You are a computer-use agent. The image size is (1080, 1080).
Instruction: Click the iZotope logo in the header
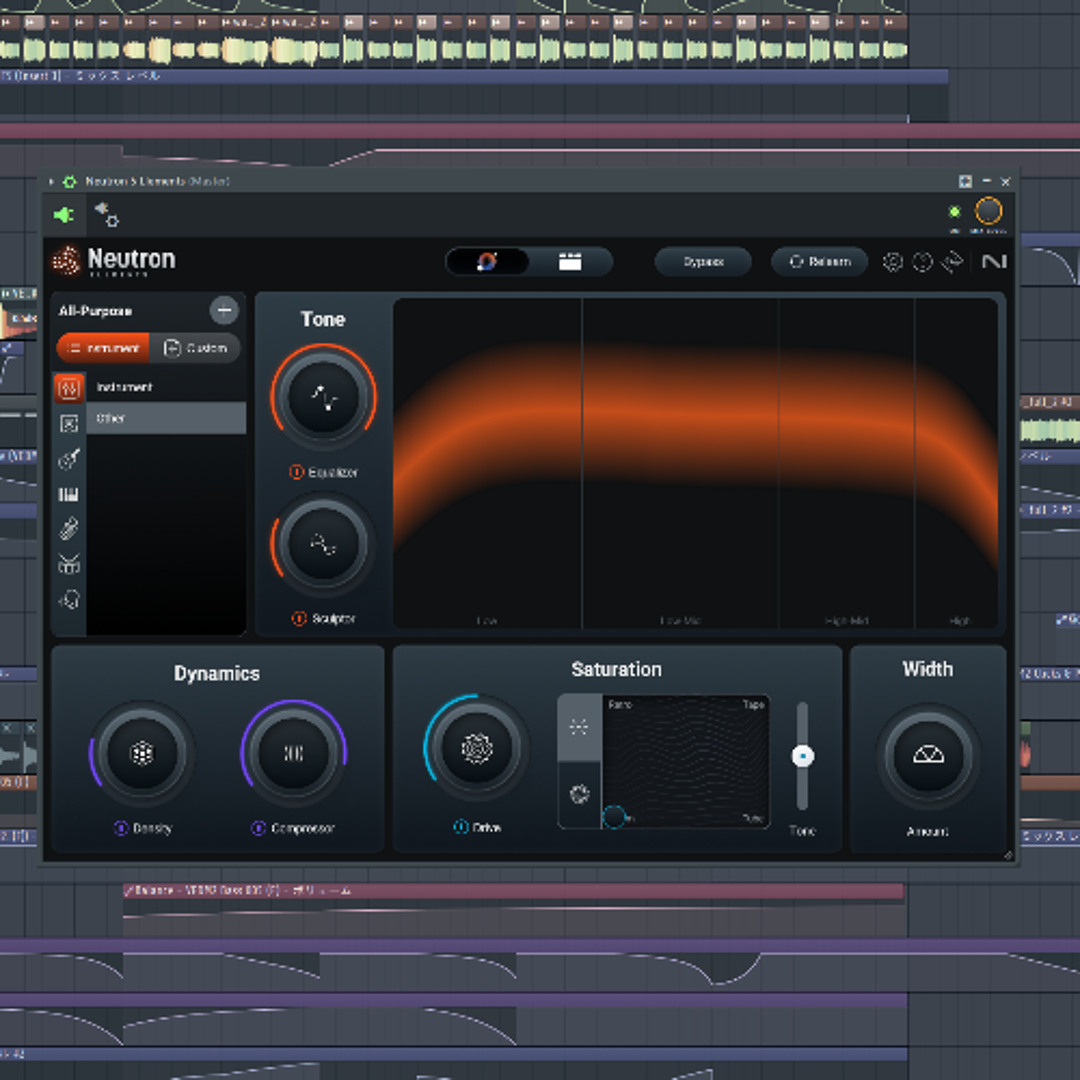point(992,262)
